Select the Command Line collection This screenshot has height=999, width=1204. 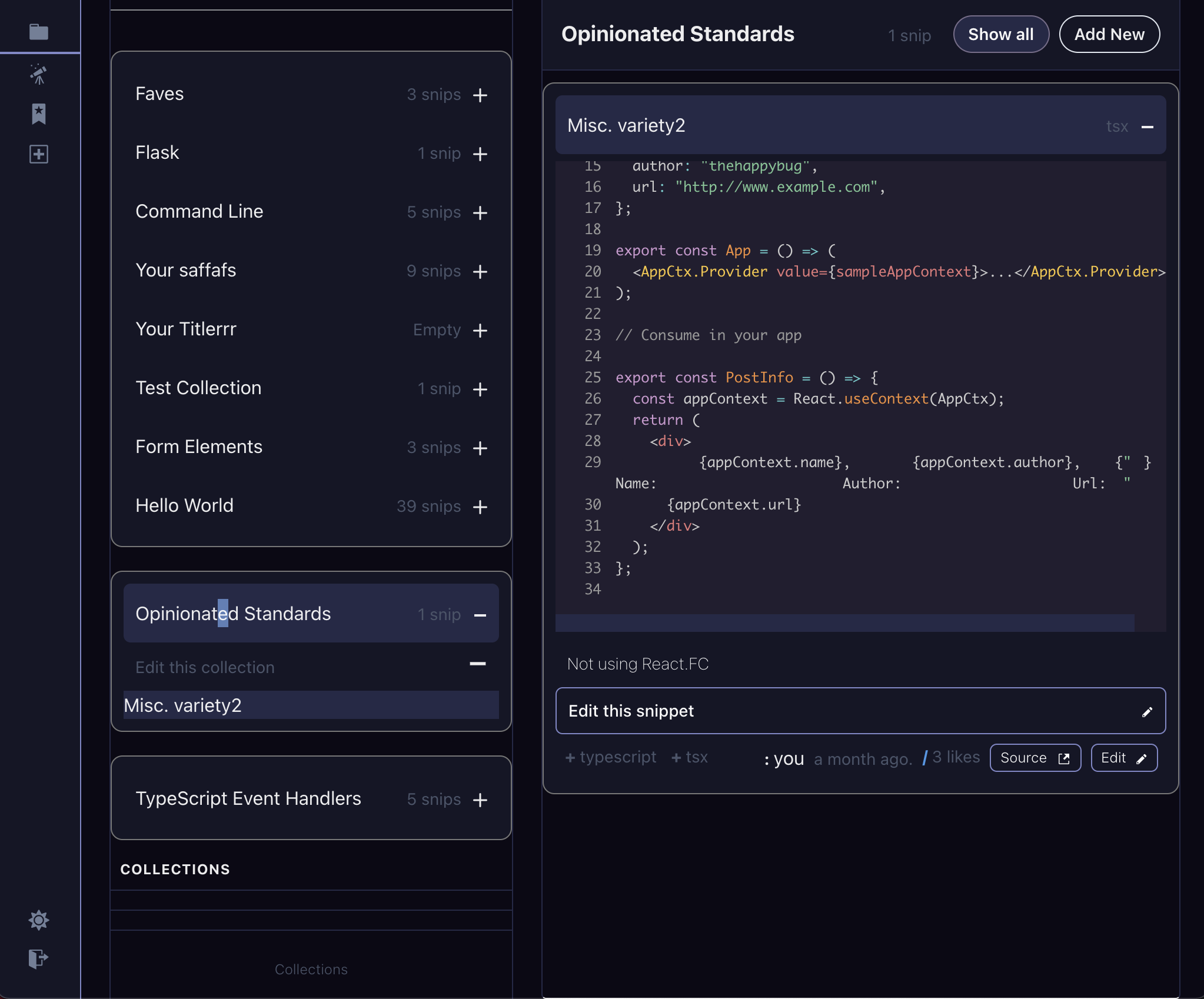pyautogui.click(x=199, y=211)
